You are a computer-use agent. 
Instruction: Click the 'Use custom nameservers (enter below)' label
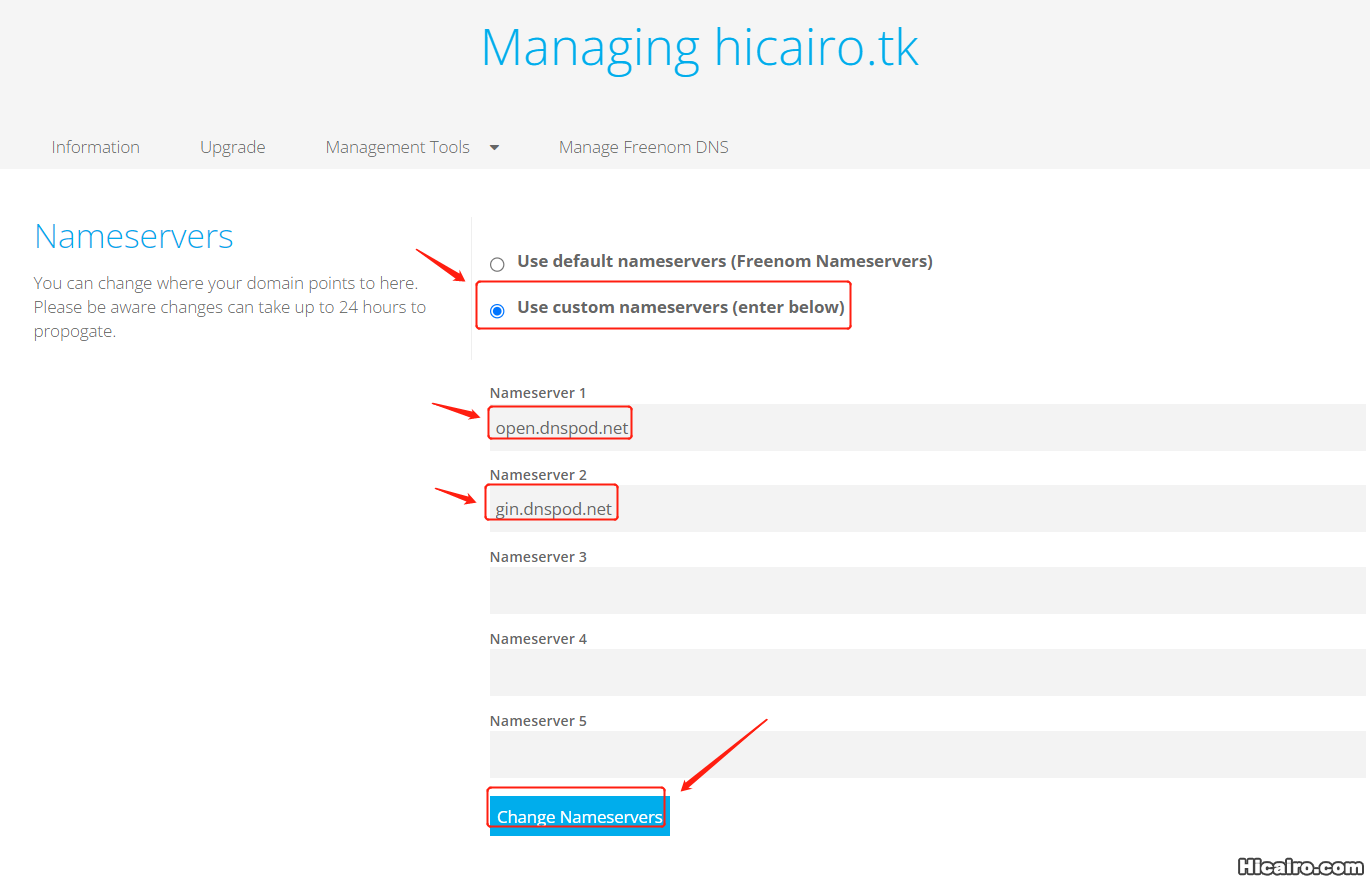click(680, 307)
